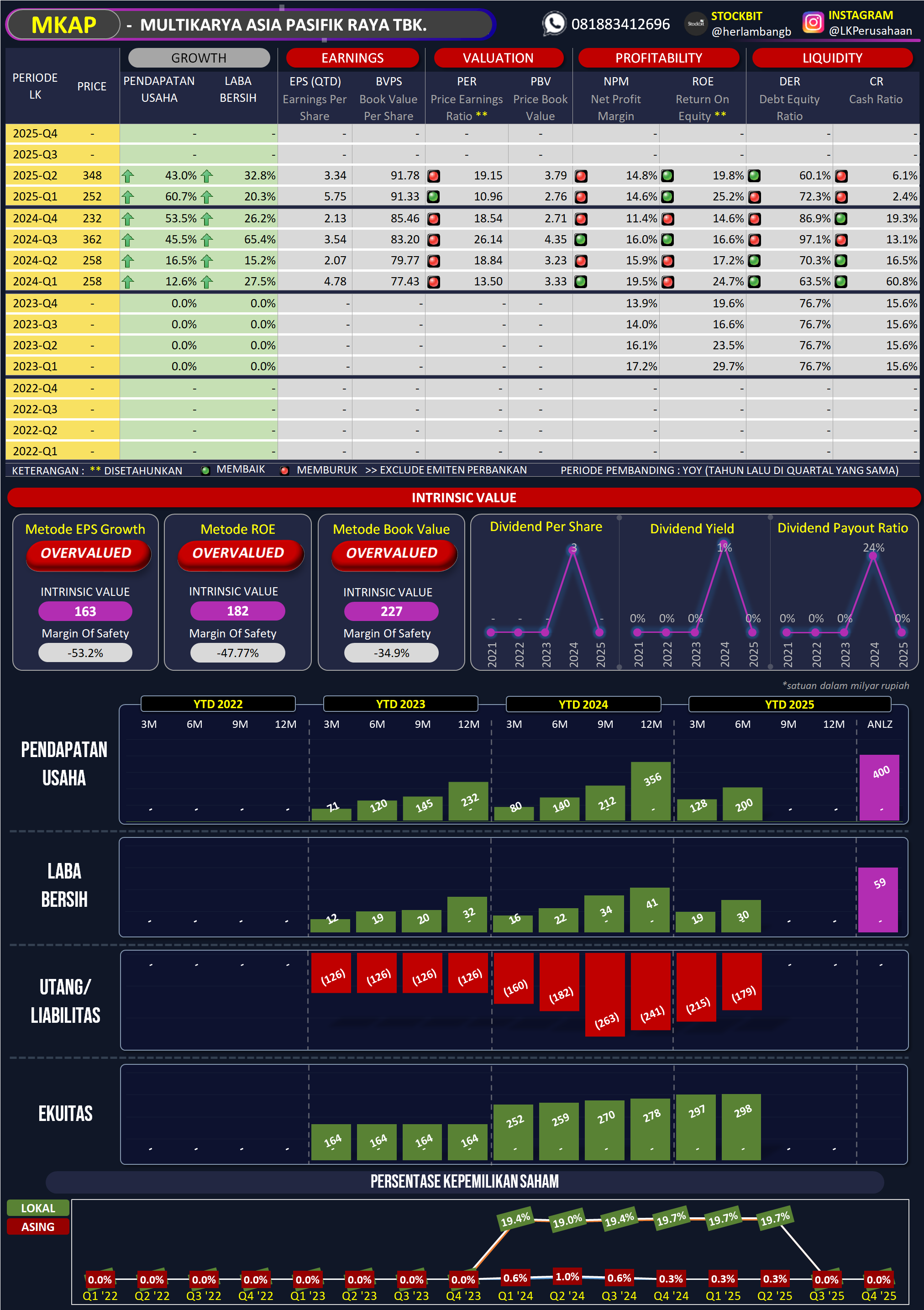Image resolution: width=924 pixels, height=1310 pixels.
Task: Click the YTD 2025 header label
Action: [789, 704]
